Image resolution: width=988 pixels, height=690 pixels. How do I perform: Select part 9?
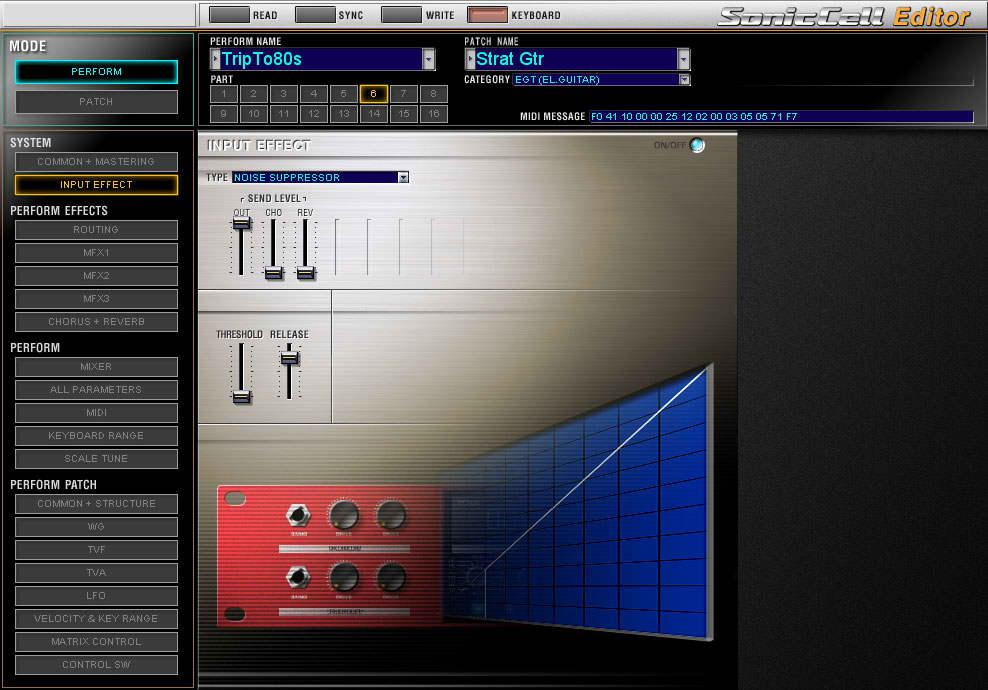[224, 114]
